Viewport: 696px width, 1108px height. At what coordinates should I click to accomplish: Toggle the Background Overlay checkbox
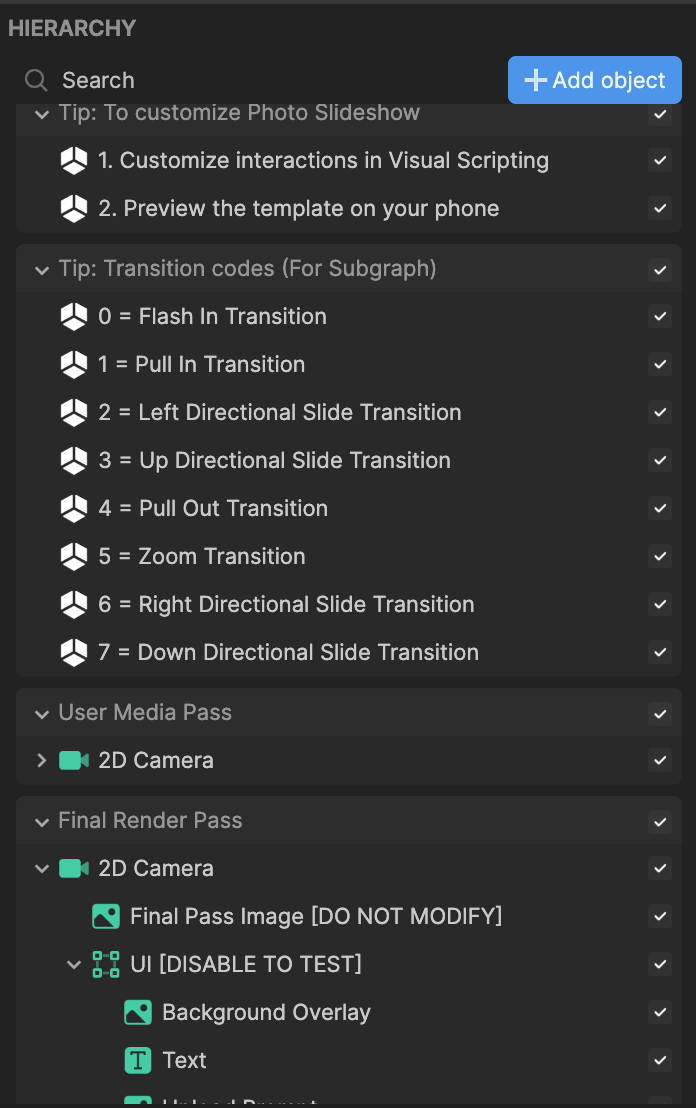coord(660,1013)
